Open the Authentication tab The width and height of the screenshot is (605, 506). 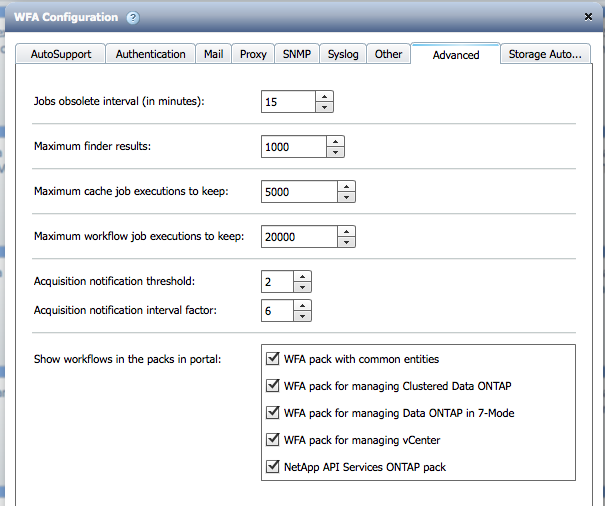tap(150, 54)
